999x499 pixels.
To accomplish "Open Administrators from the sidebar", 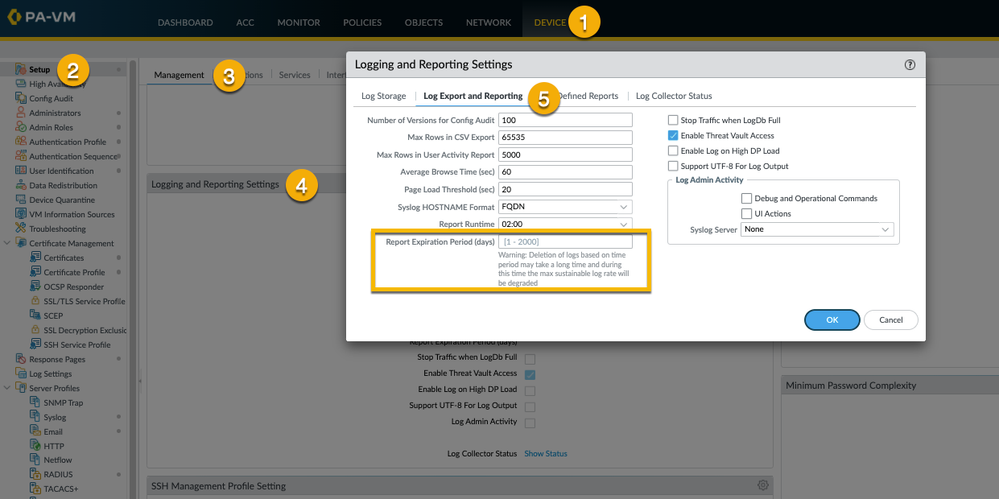I will pos(54,113).
